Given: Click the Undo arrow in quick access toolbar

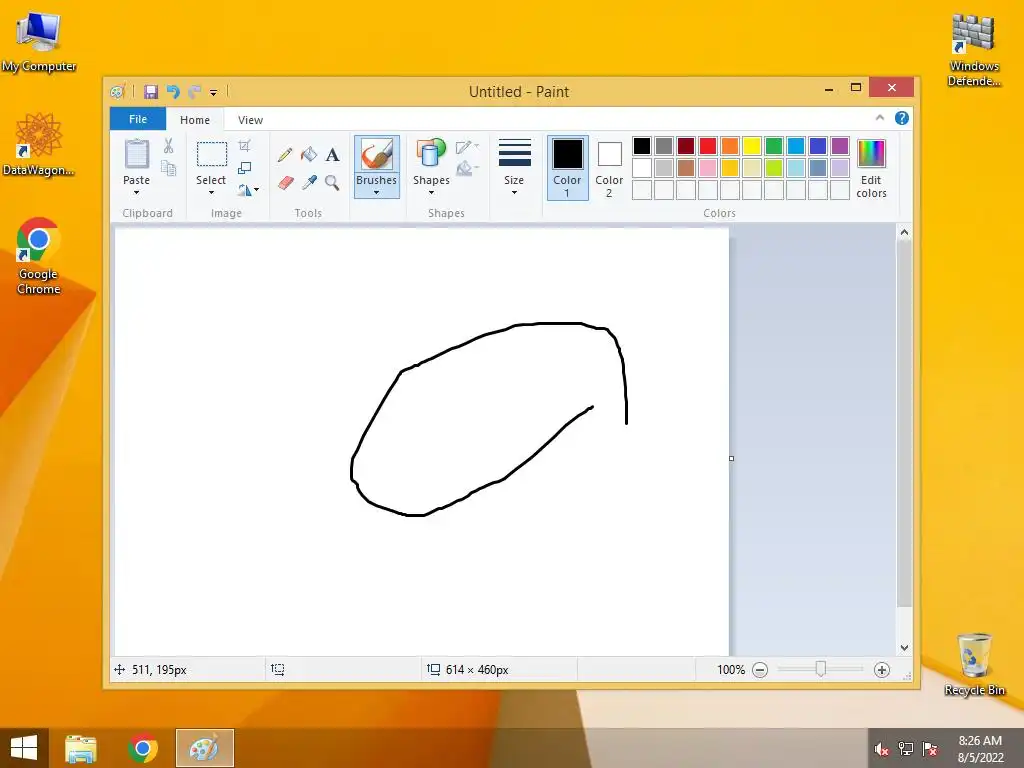Looking at the screenshot, I should coord(173,91).
